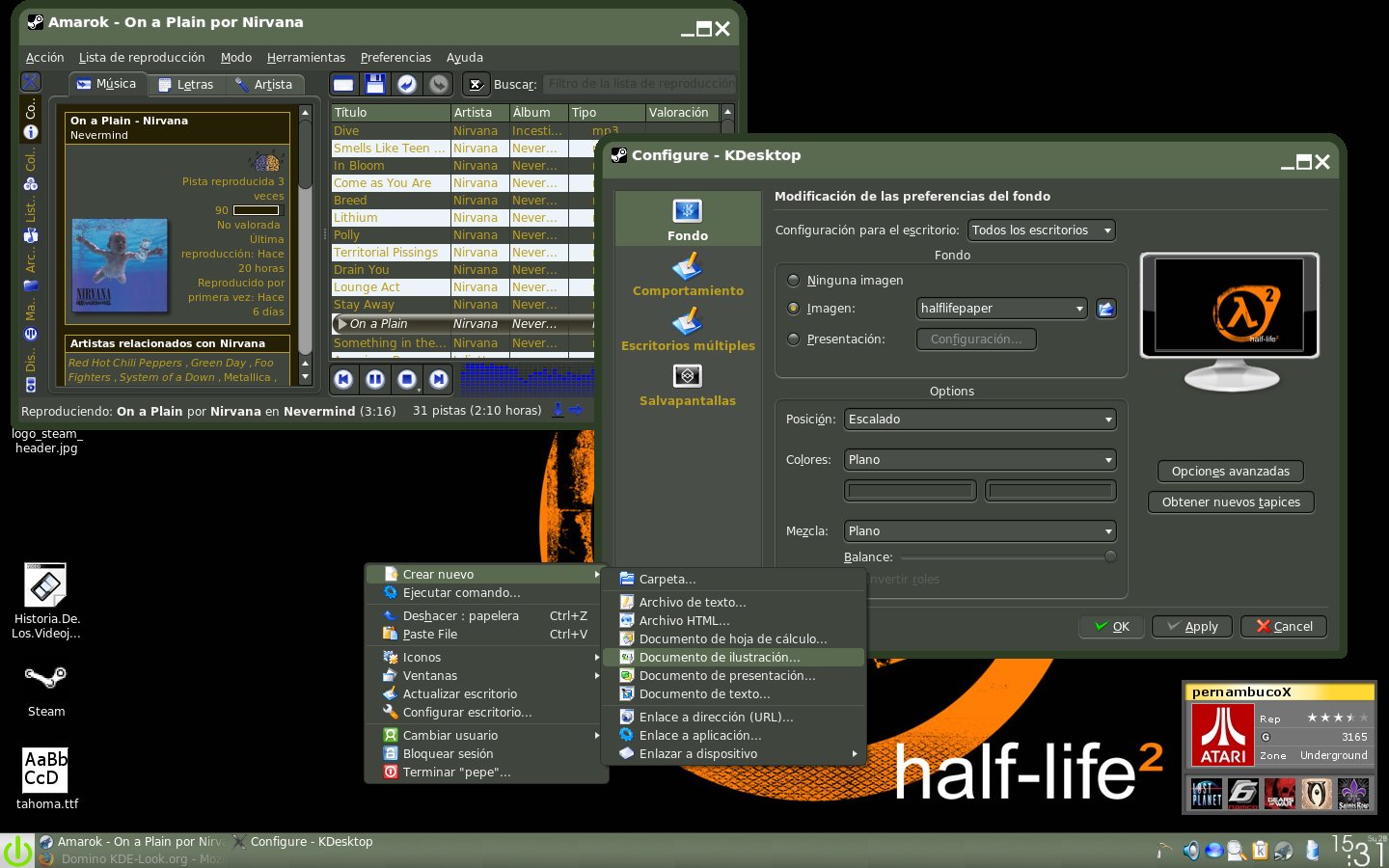Open Lista de reproducción menu
Screen dimensions: 1389x868
pos(142,58)
